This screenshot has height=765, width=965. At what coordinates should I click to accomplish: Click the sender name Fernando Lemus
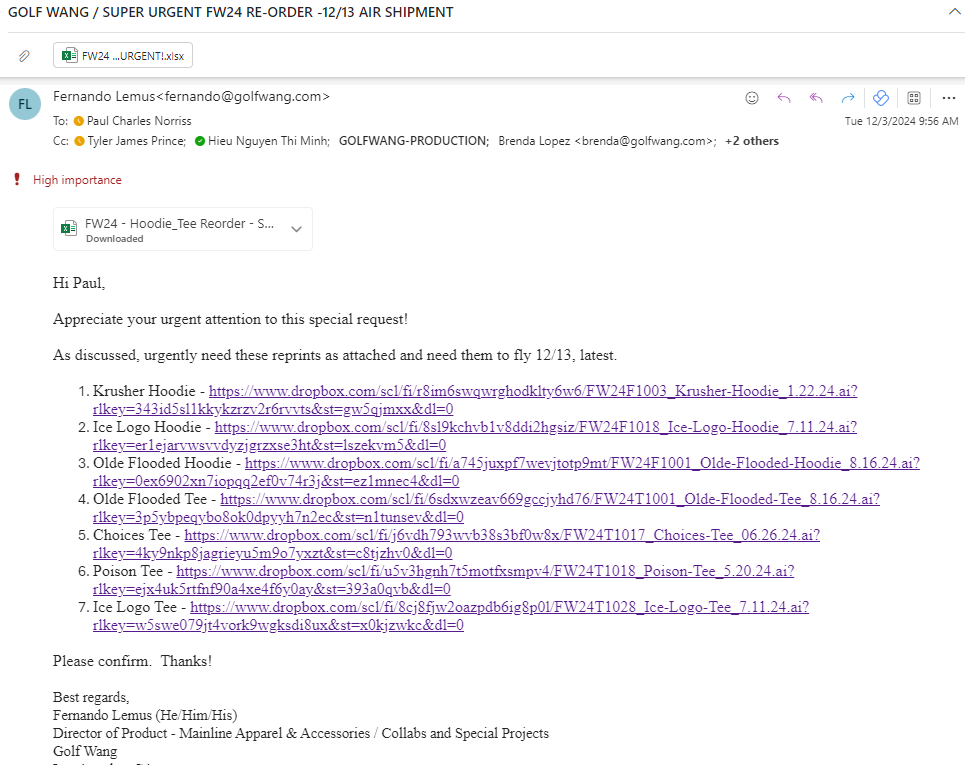(x=104, y=97)
